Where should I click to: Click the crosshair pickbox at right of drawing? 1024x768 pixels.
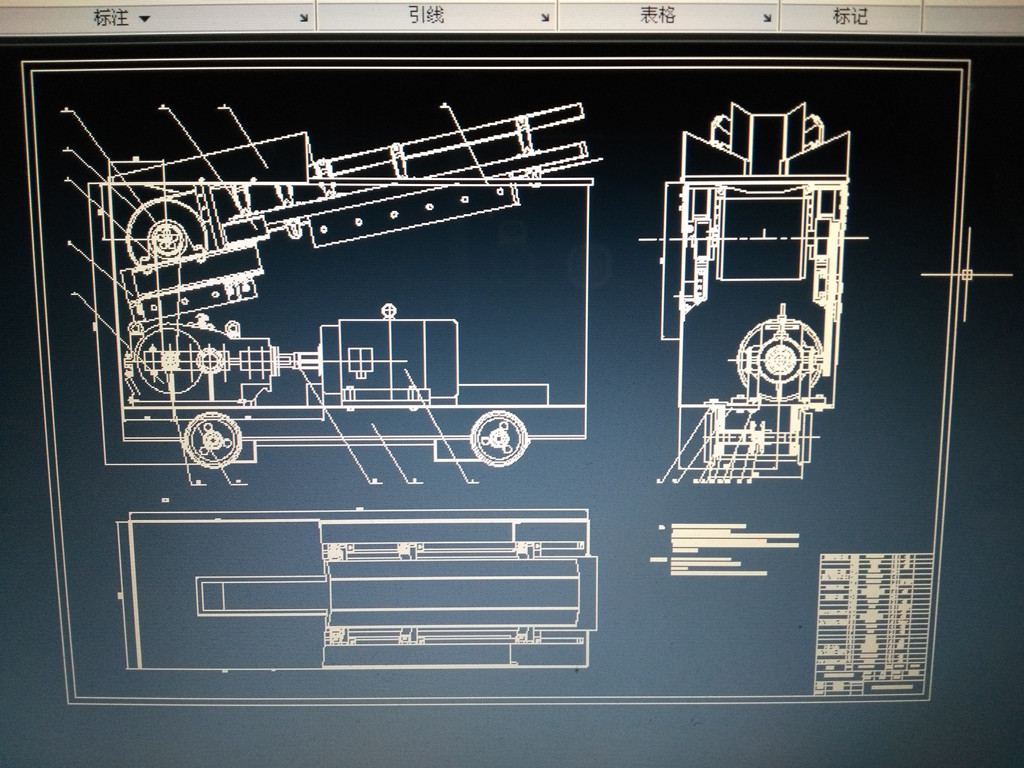click(x=966, y=274)
